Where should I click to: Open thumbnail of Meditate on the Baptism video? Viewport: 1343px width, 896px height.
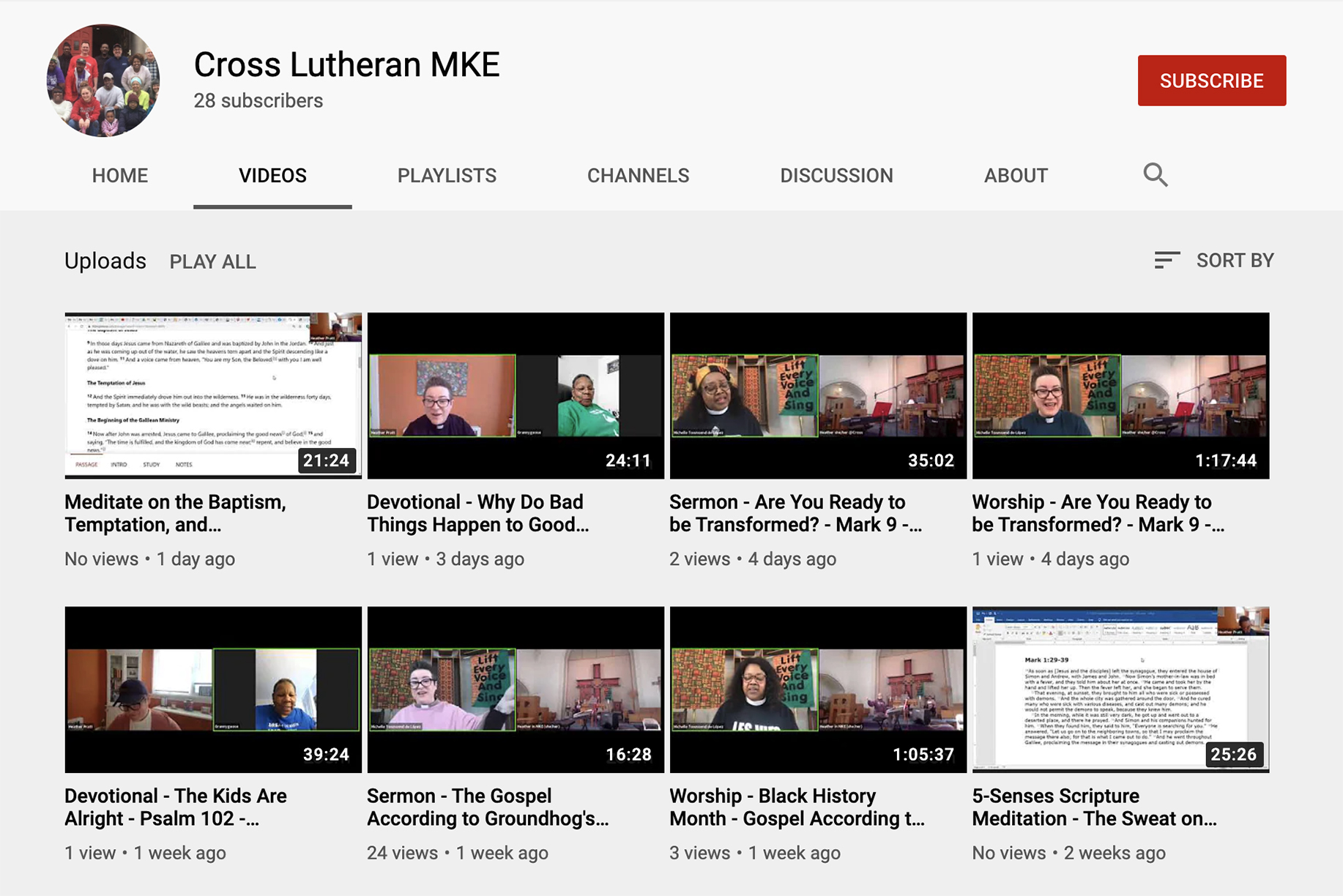pos(213,396)
